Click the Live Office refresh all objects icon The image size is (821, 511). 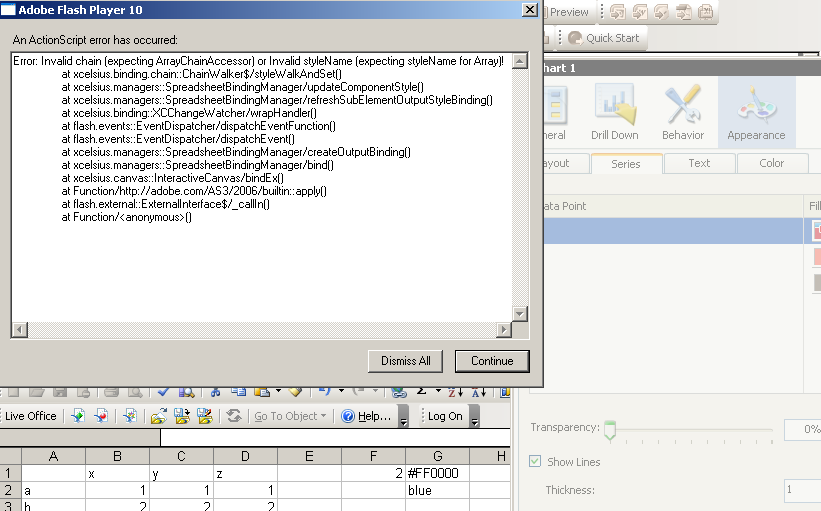pos(234,416)
